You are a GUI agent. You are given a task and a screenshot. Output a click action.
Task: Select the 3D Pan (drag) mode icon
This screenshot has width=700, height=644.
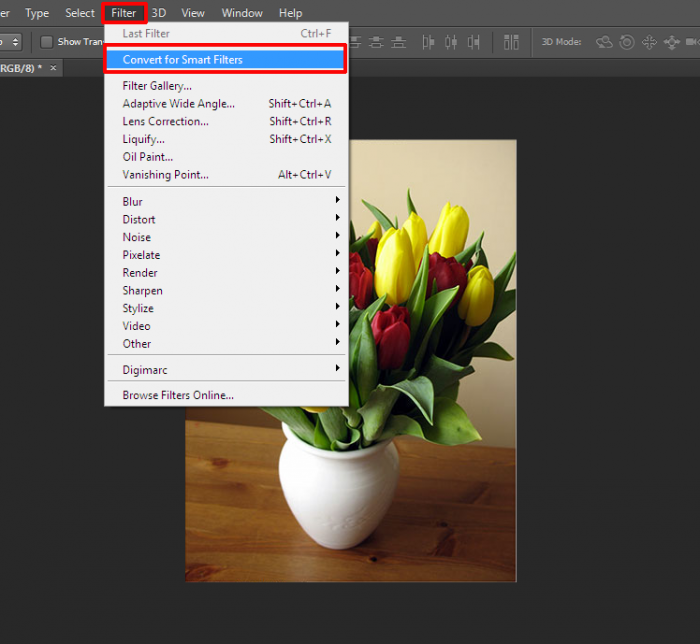[x=649, y=42]
